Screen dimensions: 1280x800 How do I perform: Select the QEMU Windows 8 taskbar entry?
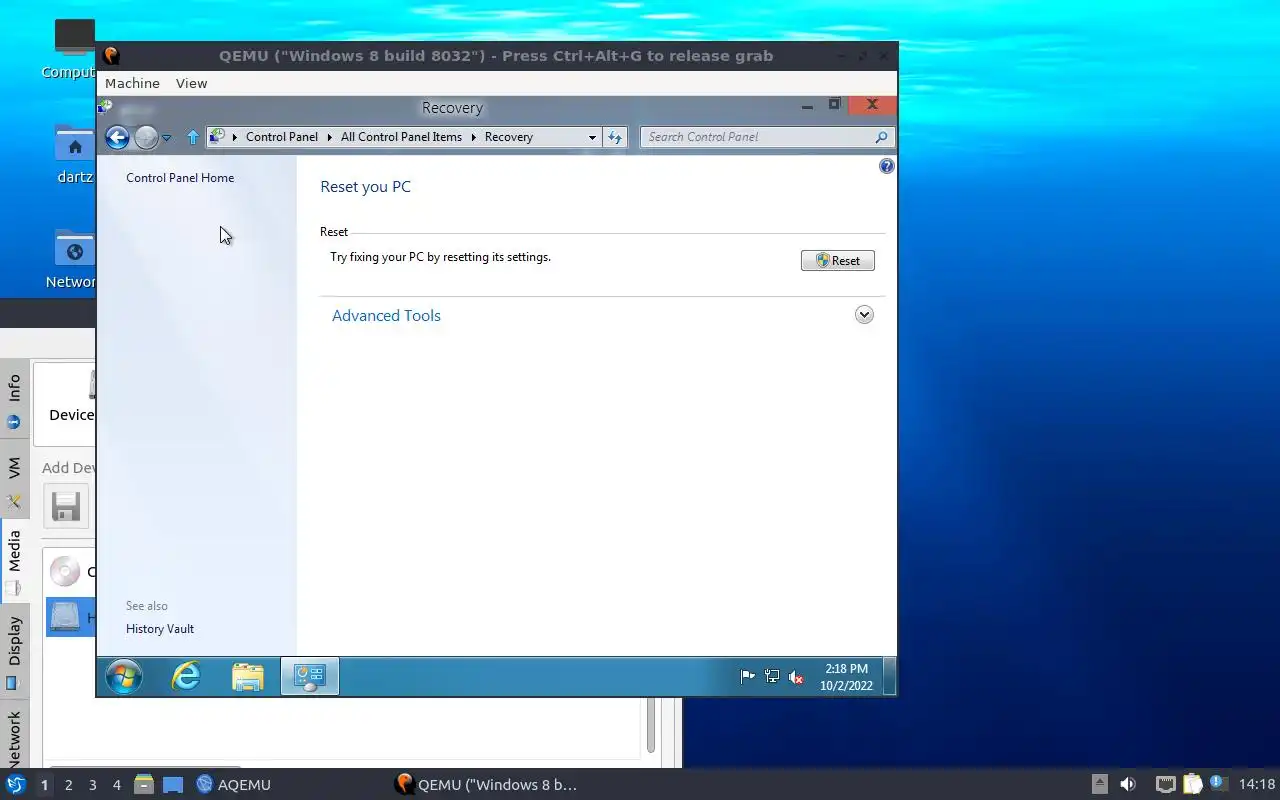click(487, 784)
